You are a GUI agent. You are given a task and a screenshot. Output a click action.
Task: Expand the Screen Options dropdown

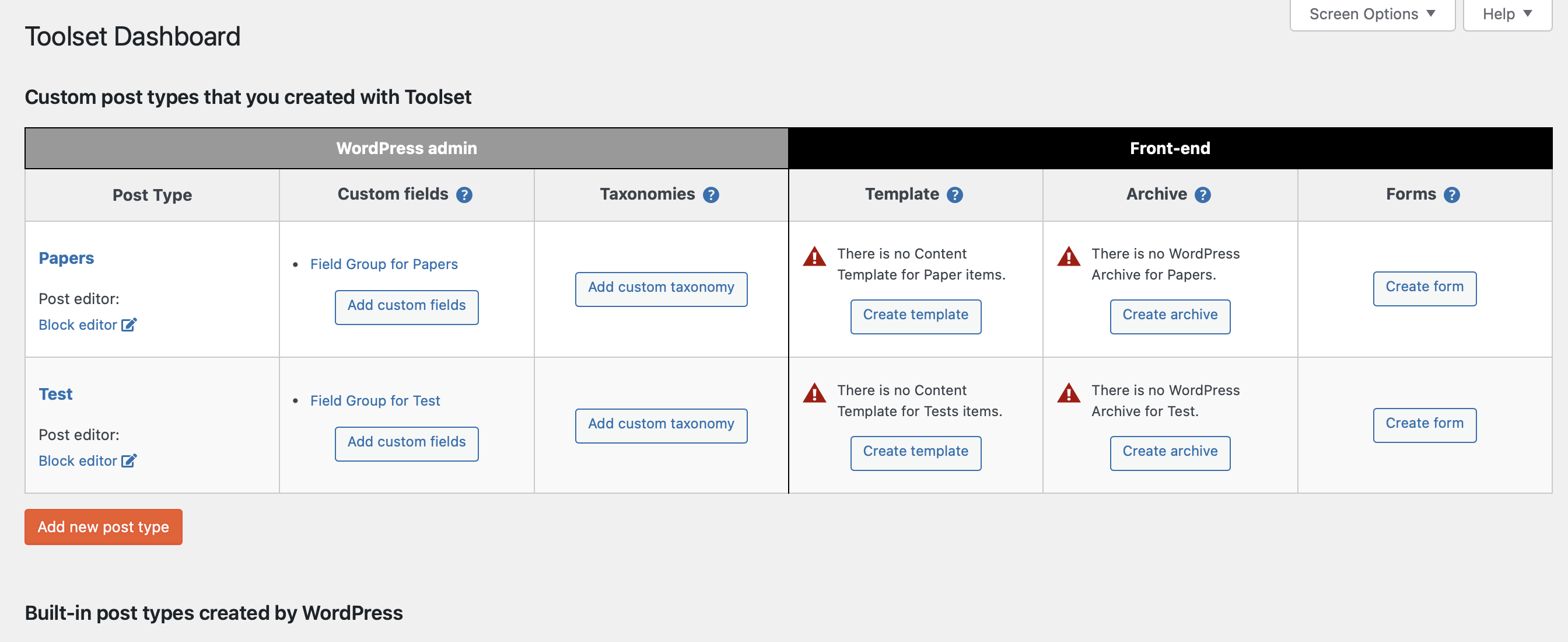tap(1371, 14)
